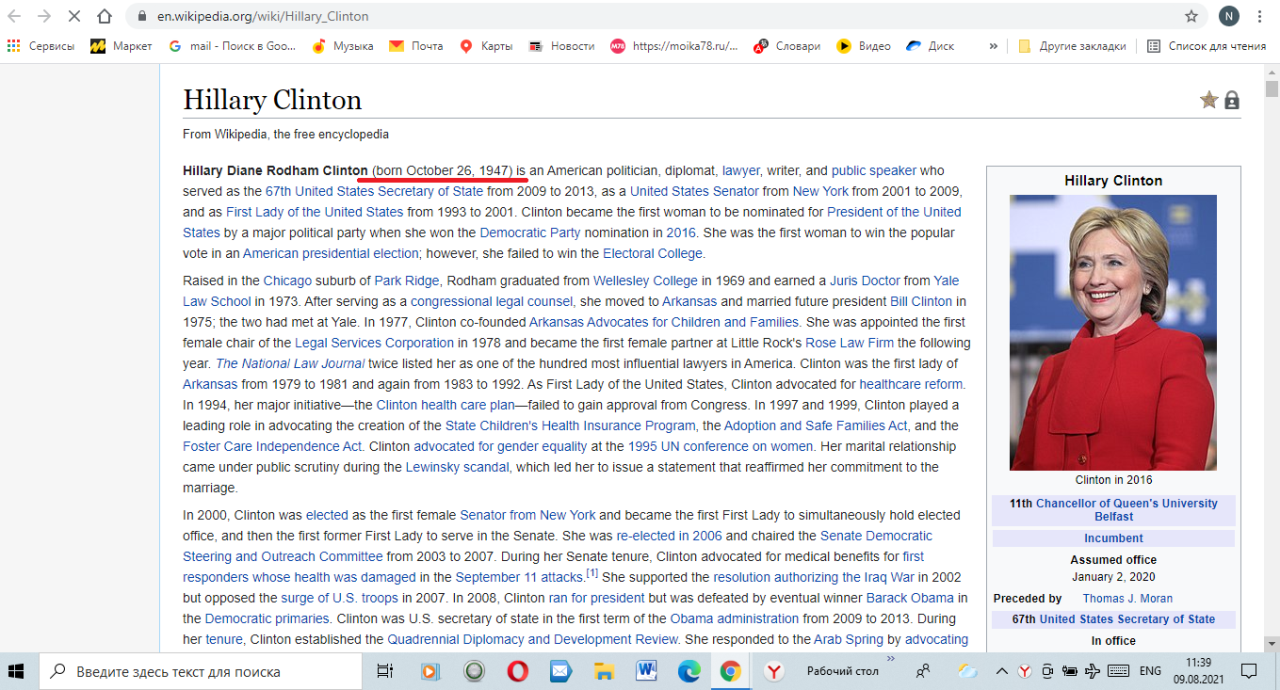The width and height of the screenshot is (1280, 690).
Task: Click citation footnote [1]
Action: (592, 573)
